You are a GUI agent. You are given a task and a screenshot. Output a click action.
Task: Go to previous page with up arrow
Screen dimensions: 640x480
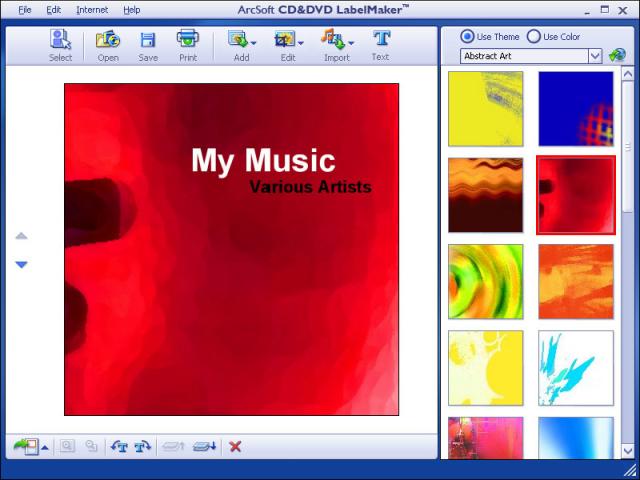21,236
